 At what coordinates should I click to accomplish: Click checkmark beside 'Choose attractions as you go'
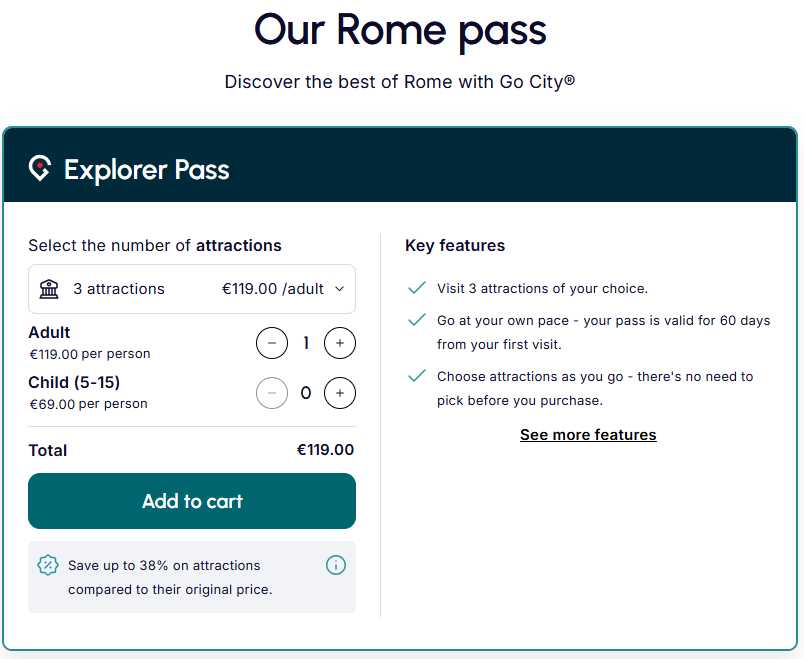417,376
